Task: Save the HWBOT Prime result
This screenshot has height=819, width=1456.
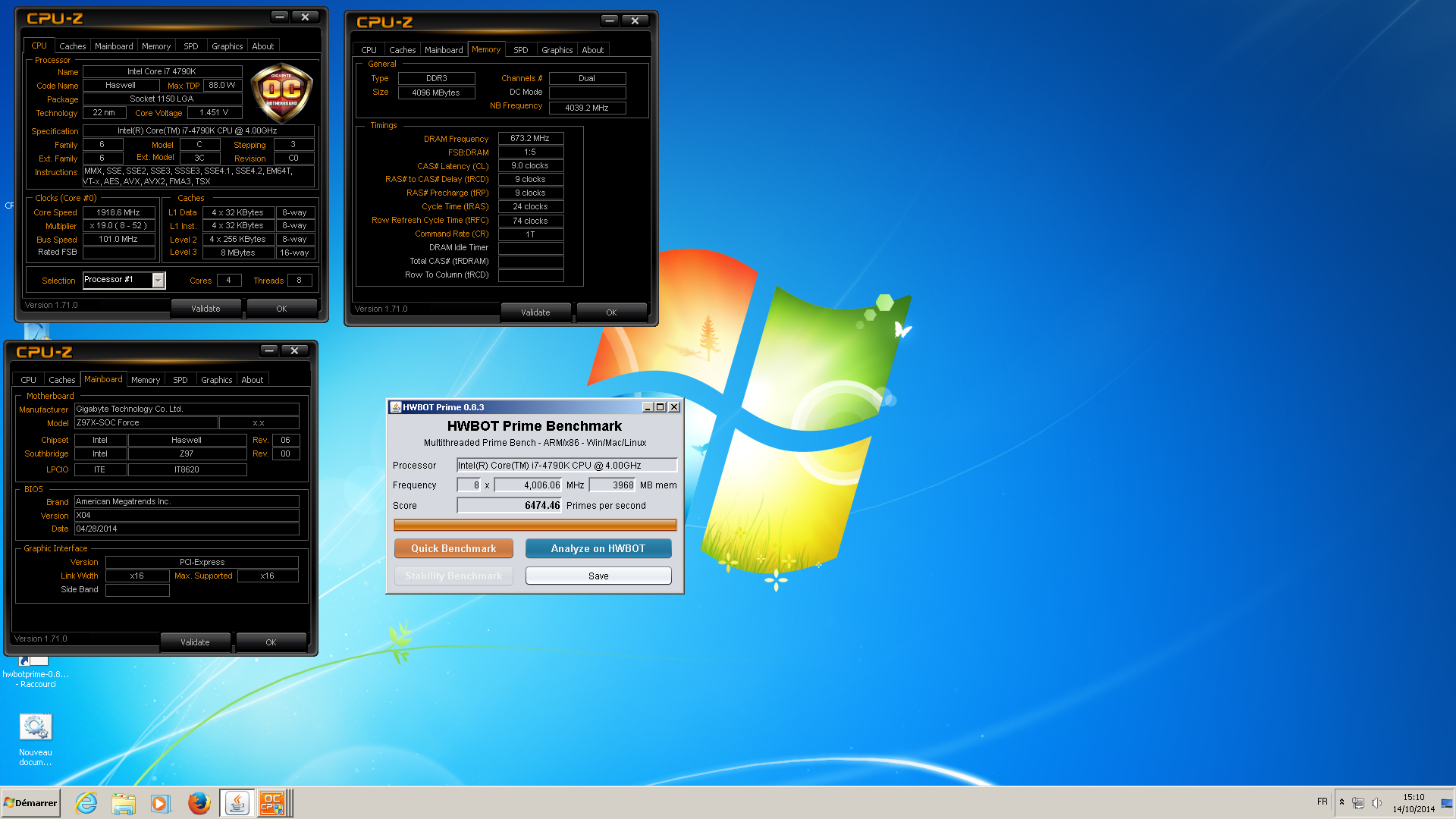Action: pos(598,576)
